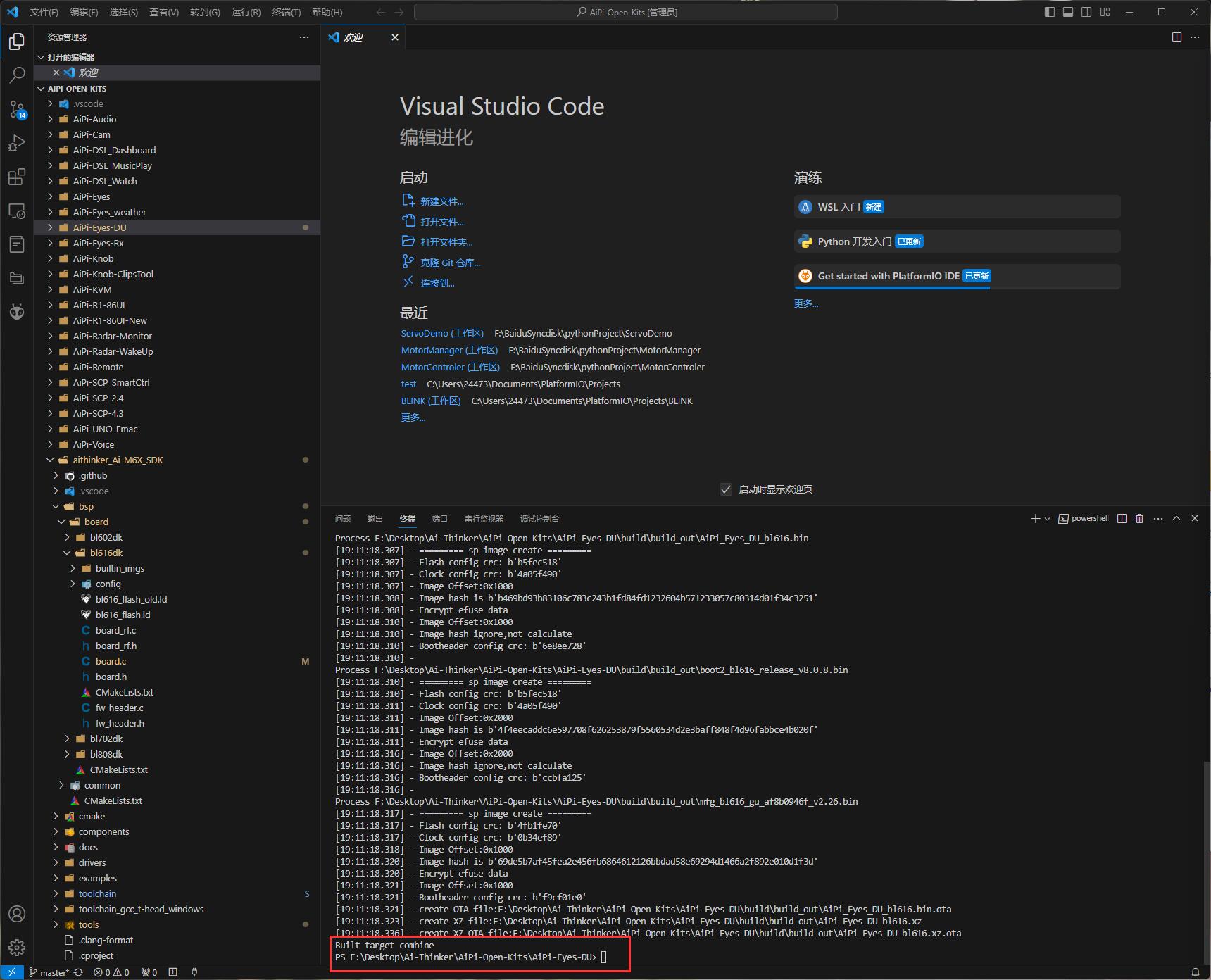
Task: Switch to the 输出 panel tab
Action: 375,519
